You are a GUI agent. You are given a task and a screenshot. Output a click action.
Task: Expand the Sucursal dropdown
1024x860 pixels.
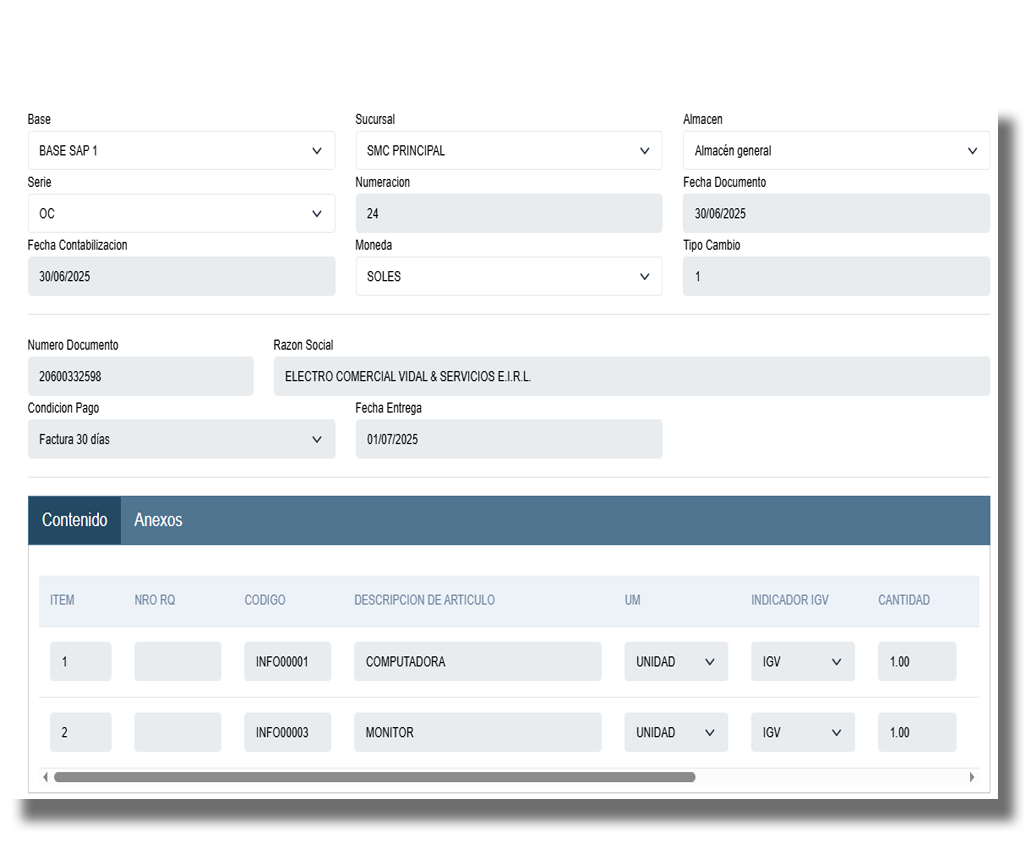click(x=508, y=151)
